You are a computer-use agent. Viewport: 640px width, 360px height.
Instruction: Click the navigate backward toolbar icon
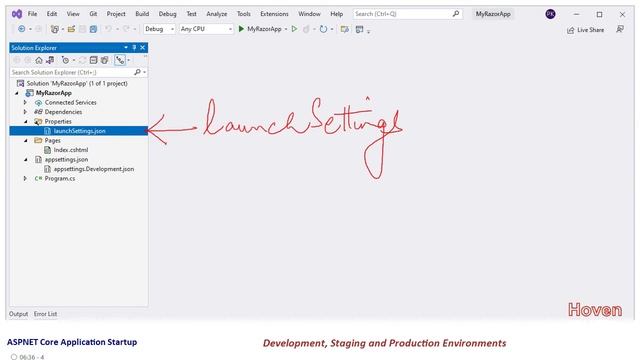[21, 29]
